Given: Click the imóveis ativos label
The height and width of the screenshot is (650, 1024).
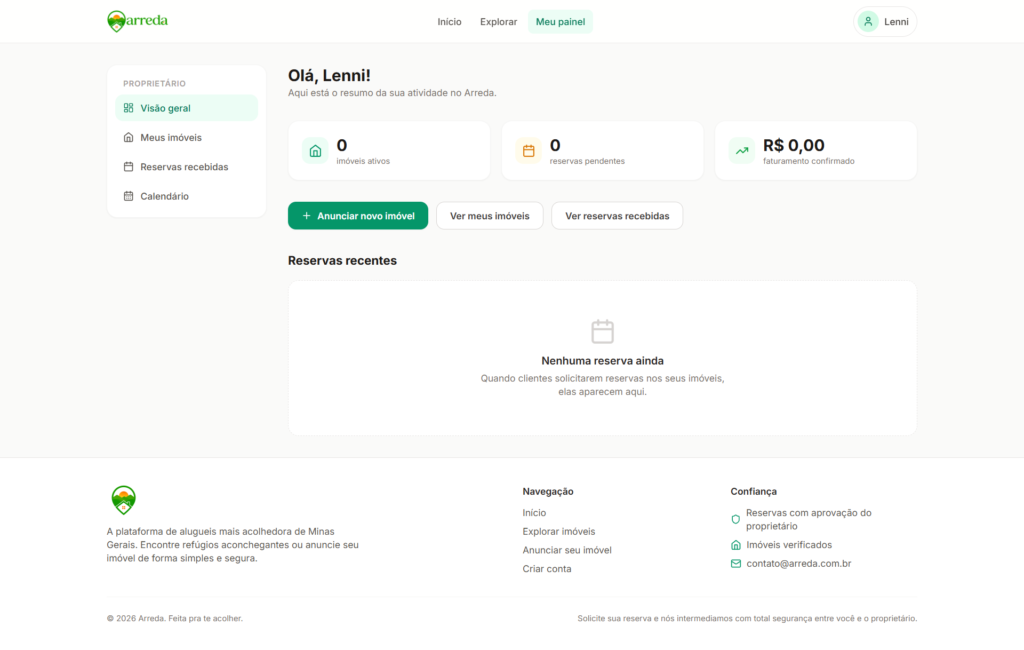Looking at the screenshot, I should click(x=363, y=161).
